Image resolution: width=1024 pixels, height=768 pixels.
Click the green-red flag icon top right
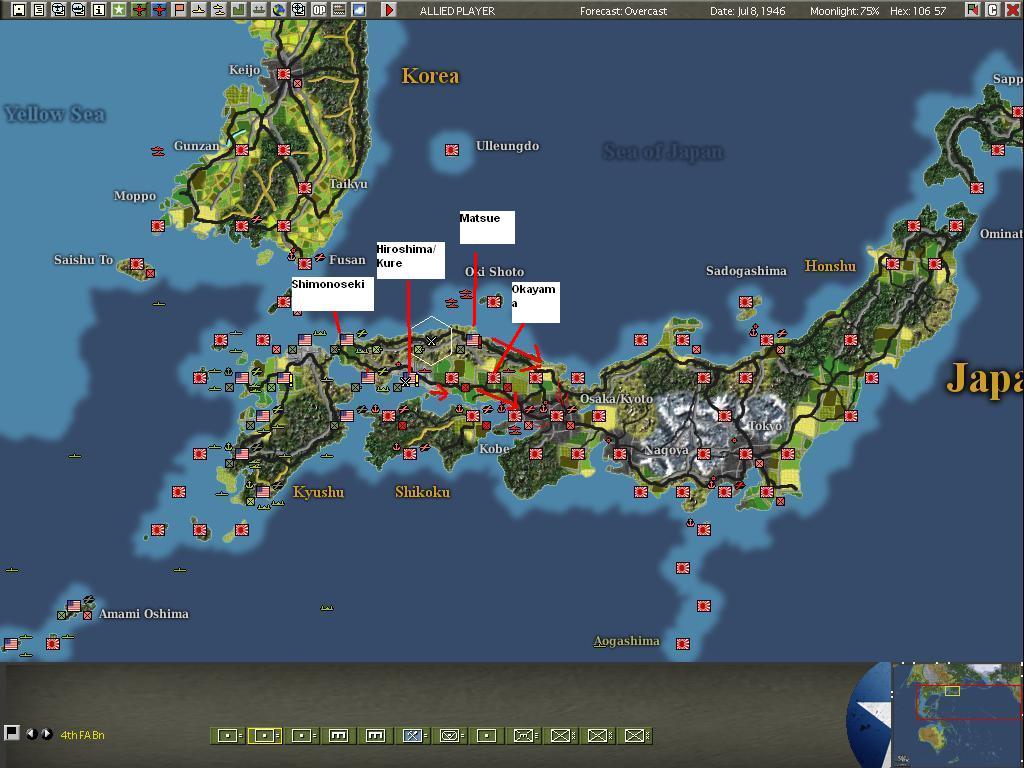972,10
